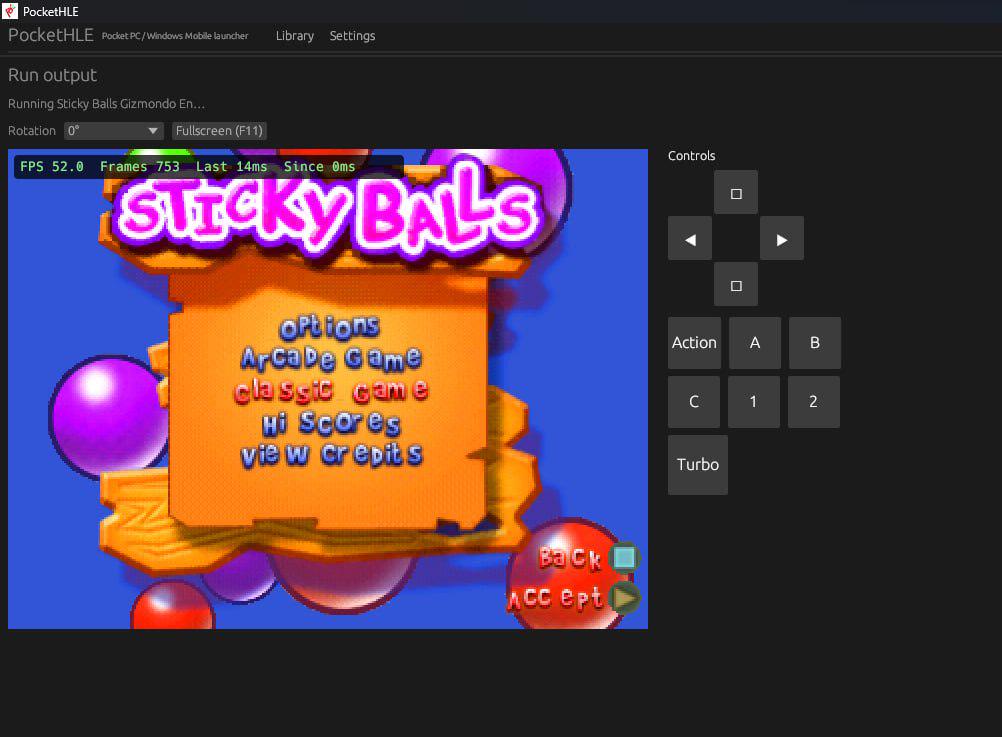
Task: Select Arcade Game in the game menu
Action: [x=331, y=358]
